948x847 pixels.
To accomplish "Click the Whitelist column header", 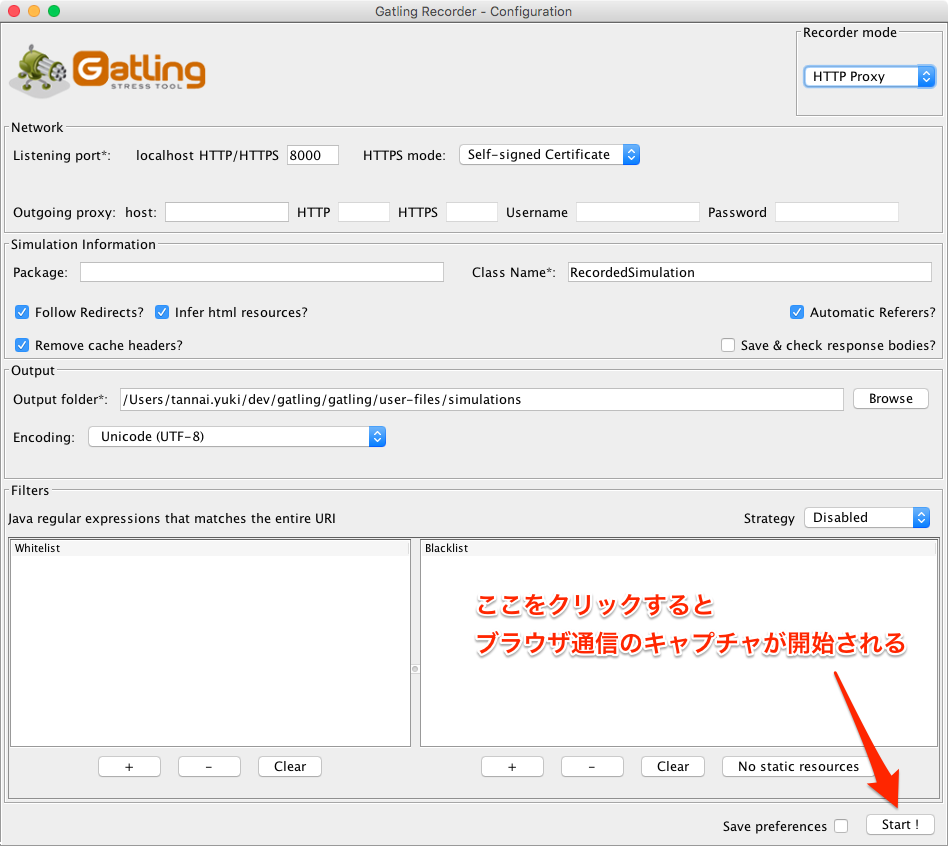I will point(210,548).
